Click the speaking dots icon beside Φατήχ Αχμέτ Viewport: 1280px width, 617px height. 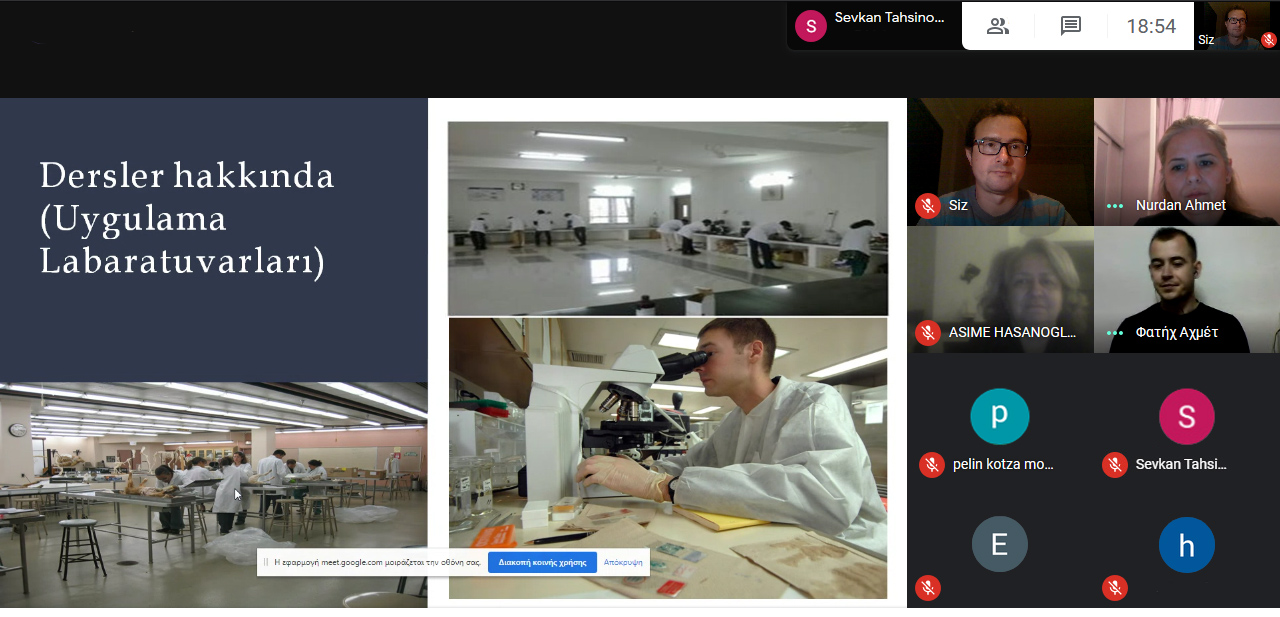click(1115, 333)
